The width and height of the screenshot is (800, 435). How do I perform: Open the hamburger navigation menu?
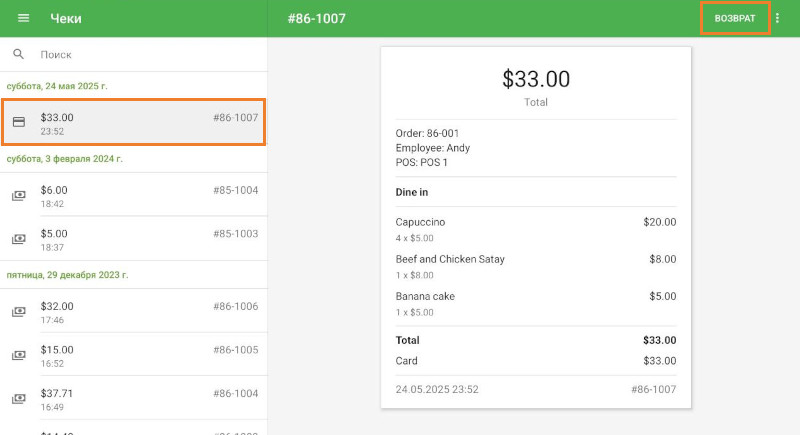[24, 19]
